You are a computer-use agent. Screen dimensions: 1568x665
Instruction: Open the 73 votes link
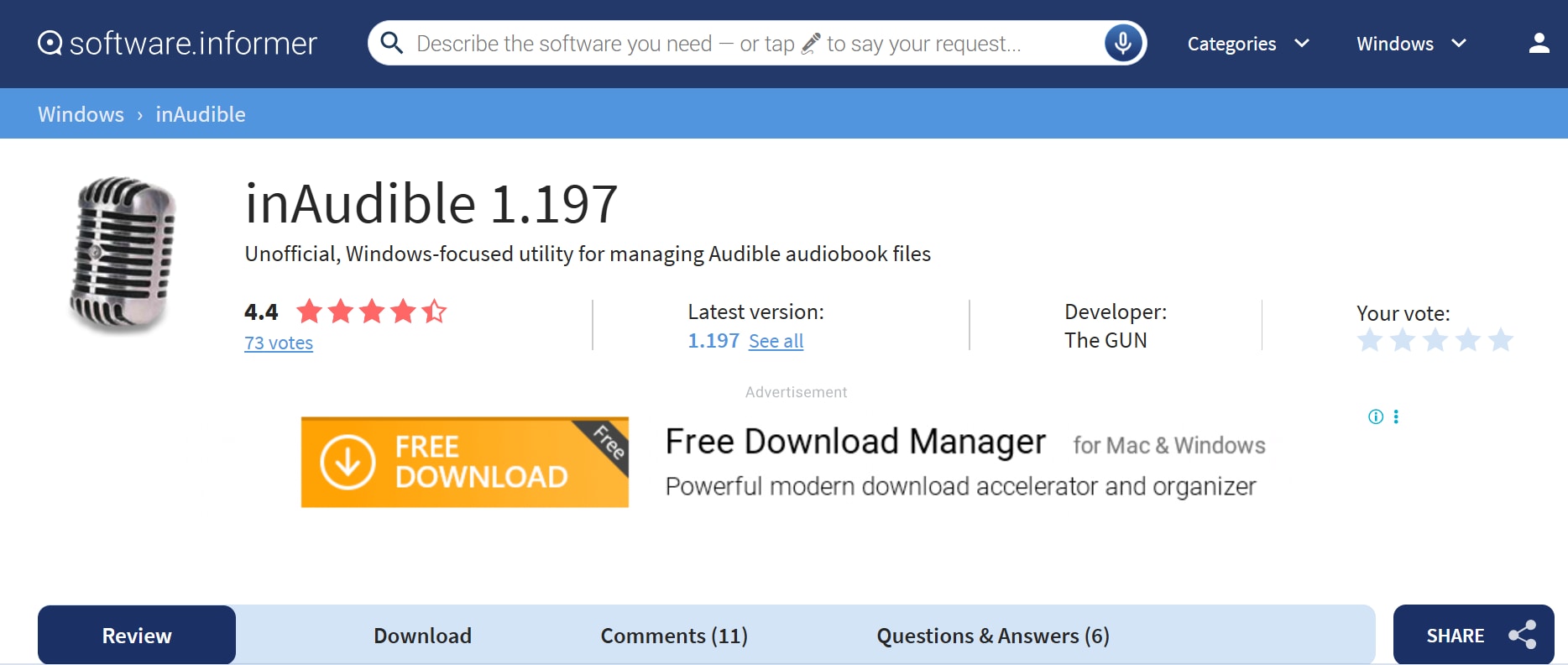coord(279,343)
